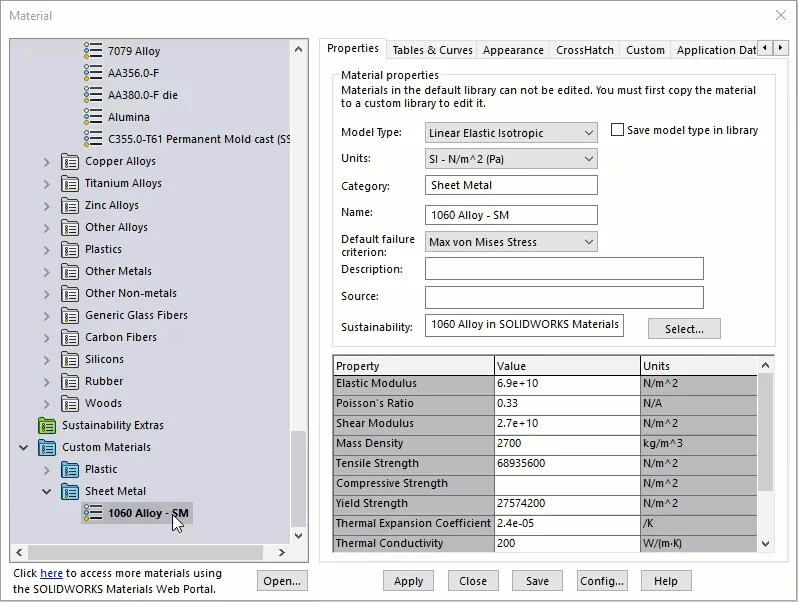Viewport: 798px width, 602px height.
Task: Click the Woods category folder icon
Action: (70, 403)
